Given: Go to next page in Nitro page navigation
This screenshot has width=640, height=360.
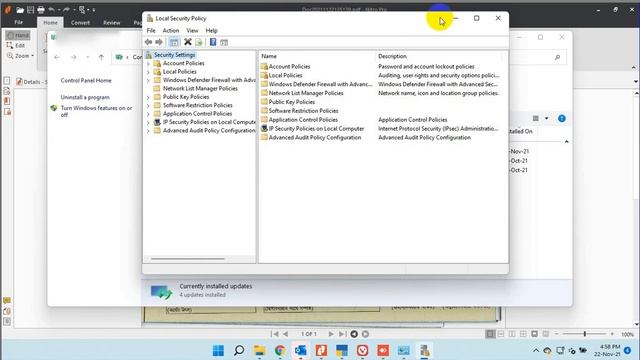Looking at the screenshot, I should [x=331, y=334].
